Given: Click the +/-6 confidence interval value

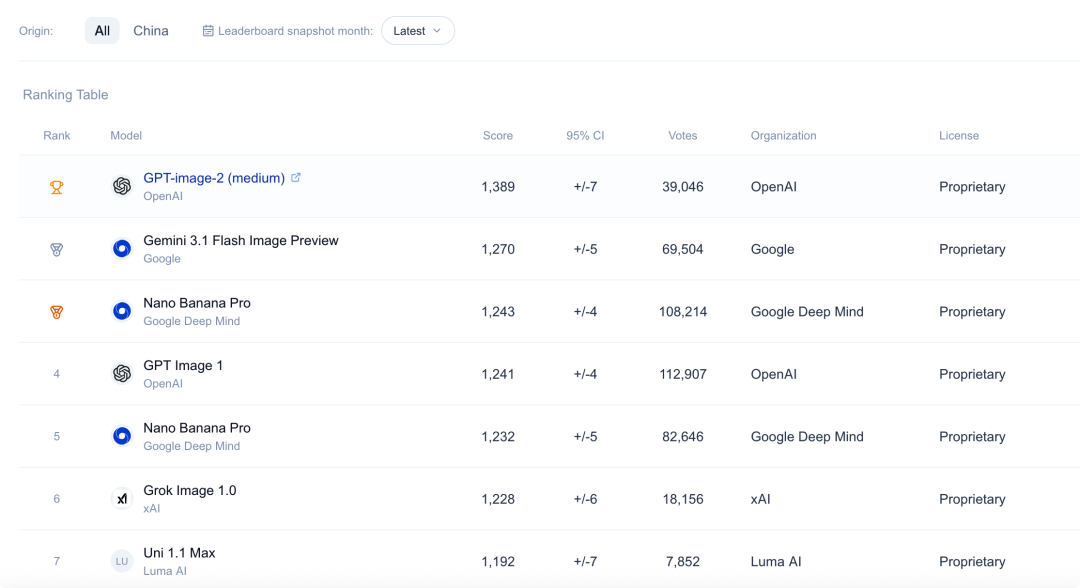Looking at the screenshot, I should coord(585,499).
